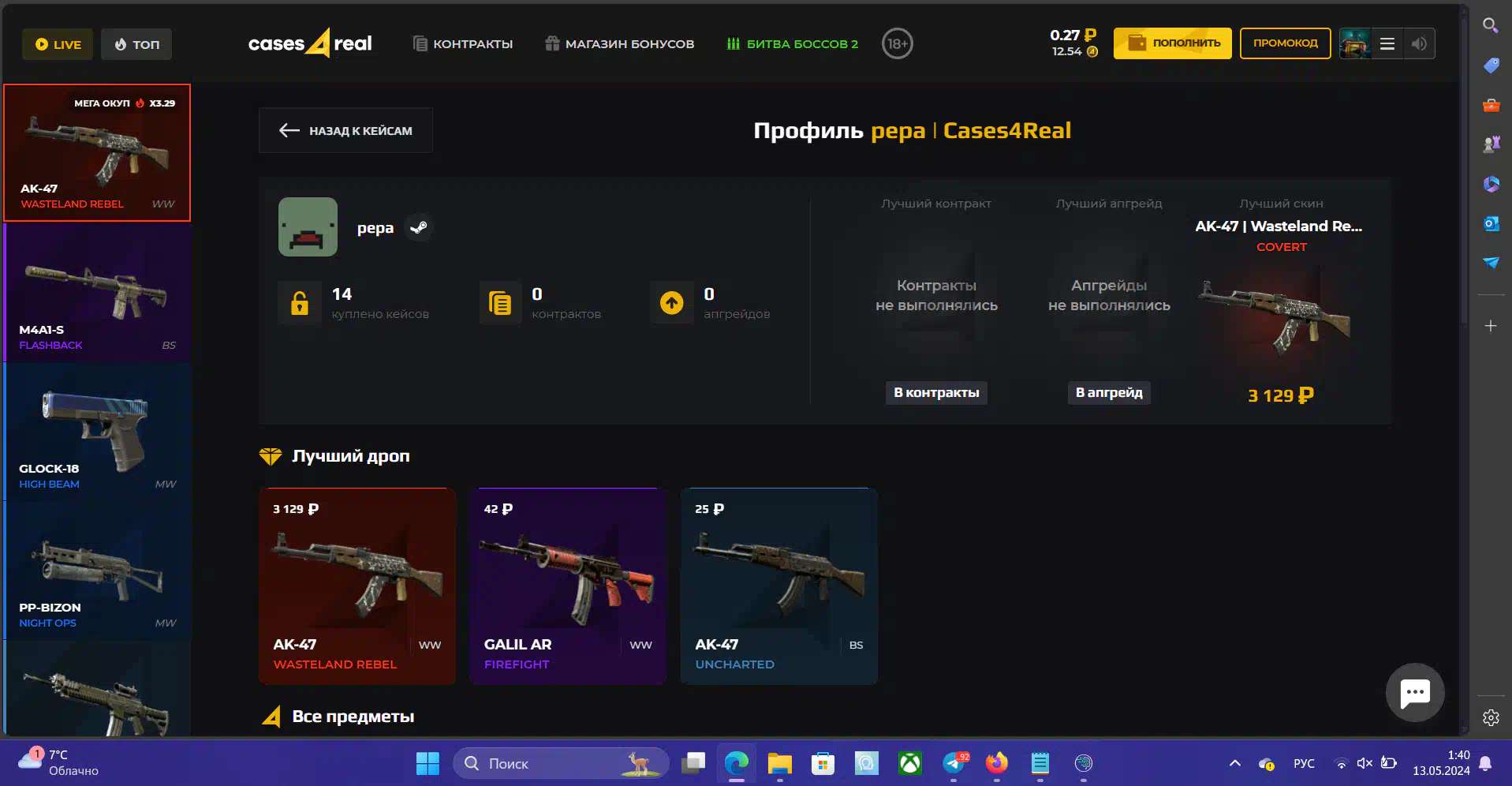
Task: Open live feed PP-Bizon Night Ops item
Action: [98, 571]
